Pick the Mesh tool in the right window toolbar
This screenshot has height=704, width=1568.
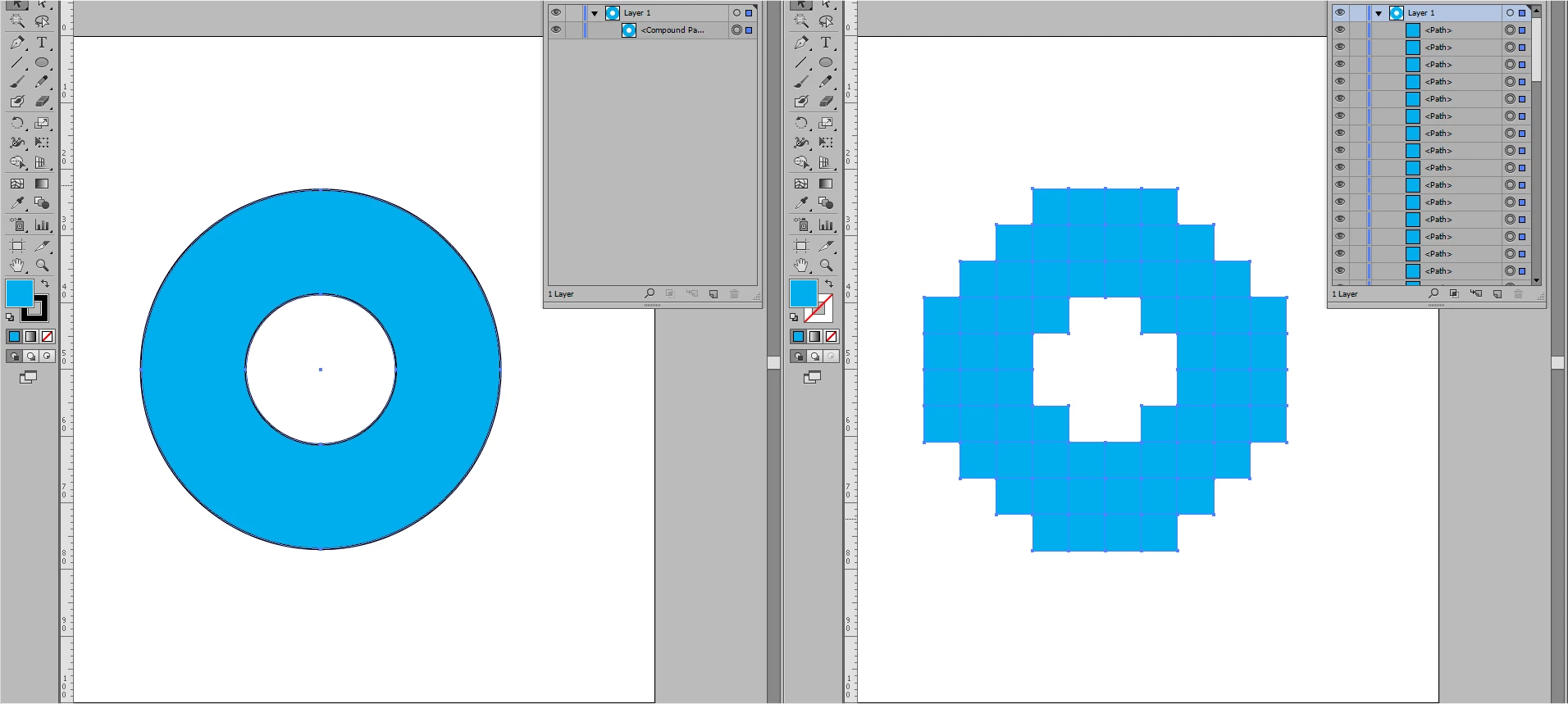pyautogui.click(x=801, y=184)
